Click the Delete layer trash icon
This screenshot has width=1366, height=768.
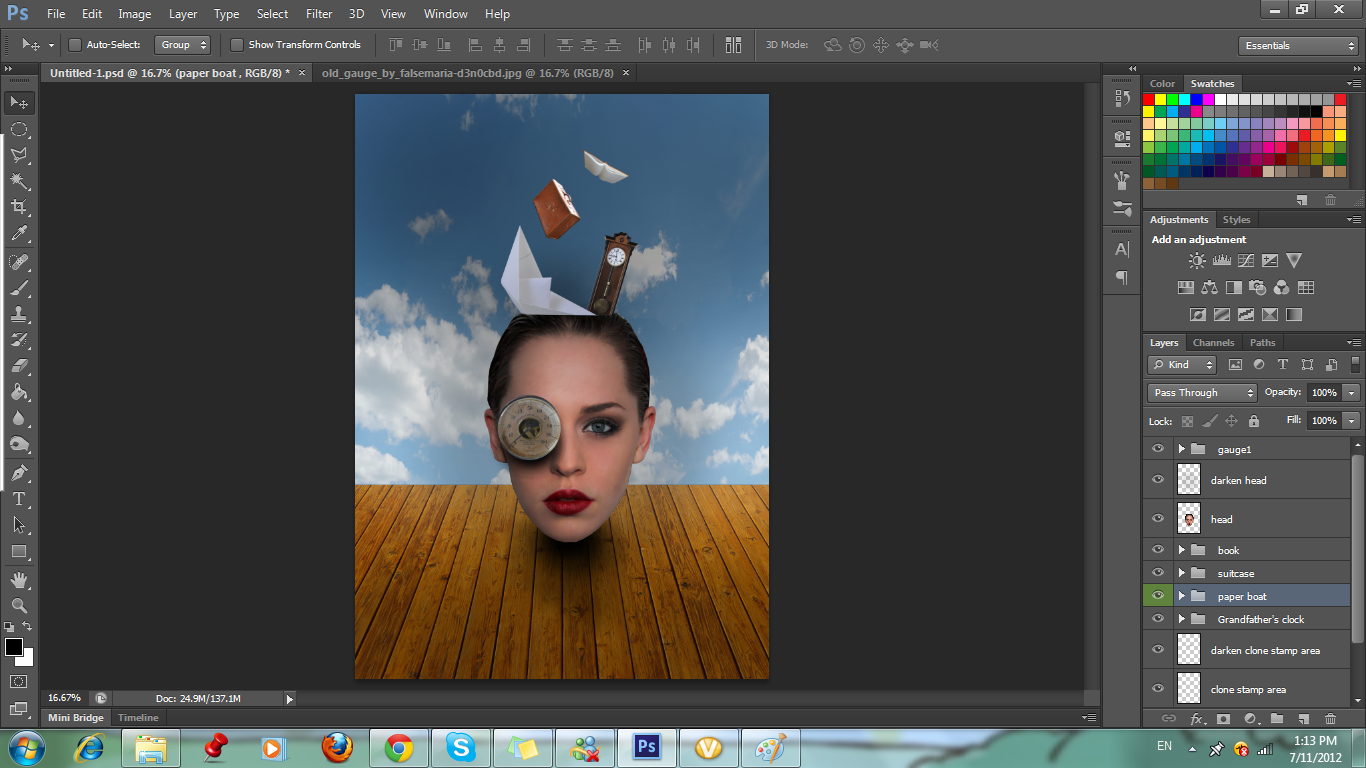1330,718
